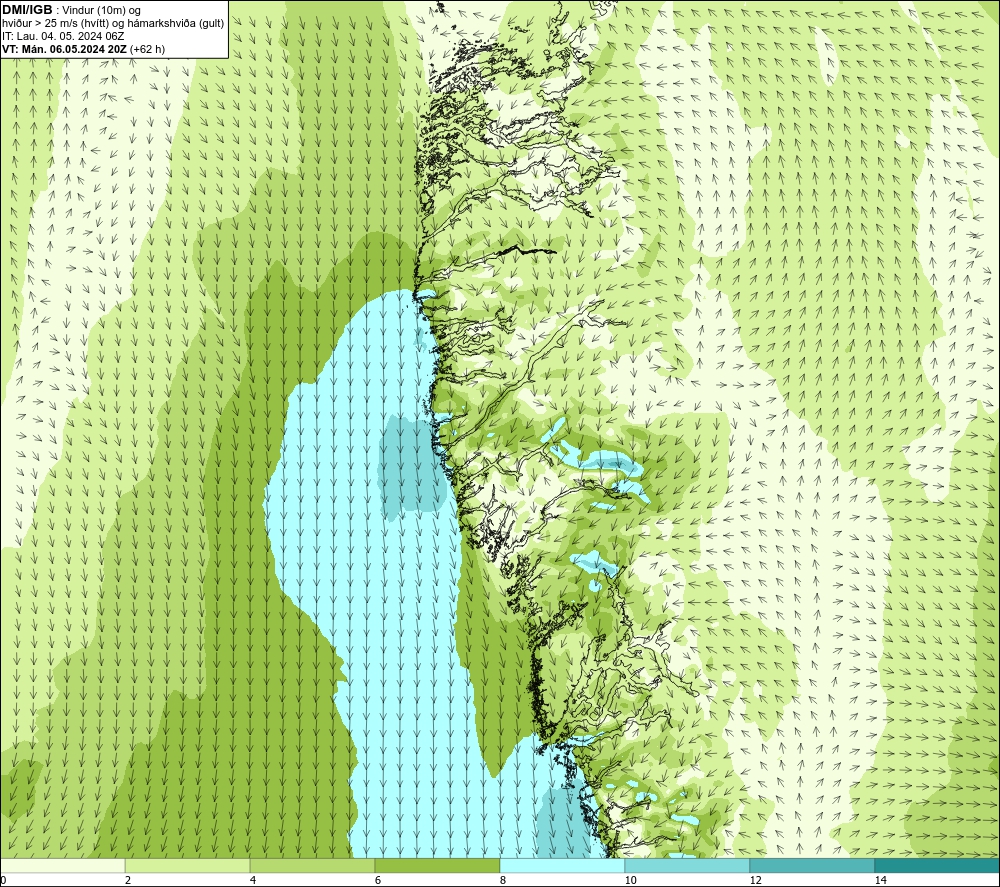Click the palest 0–2 color bar segment
This screenshot has width=1000, height=887.
[62, 865]
